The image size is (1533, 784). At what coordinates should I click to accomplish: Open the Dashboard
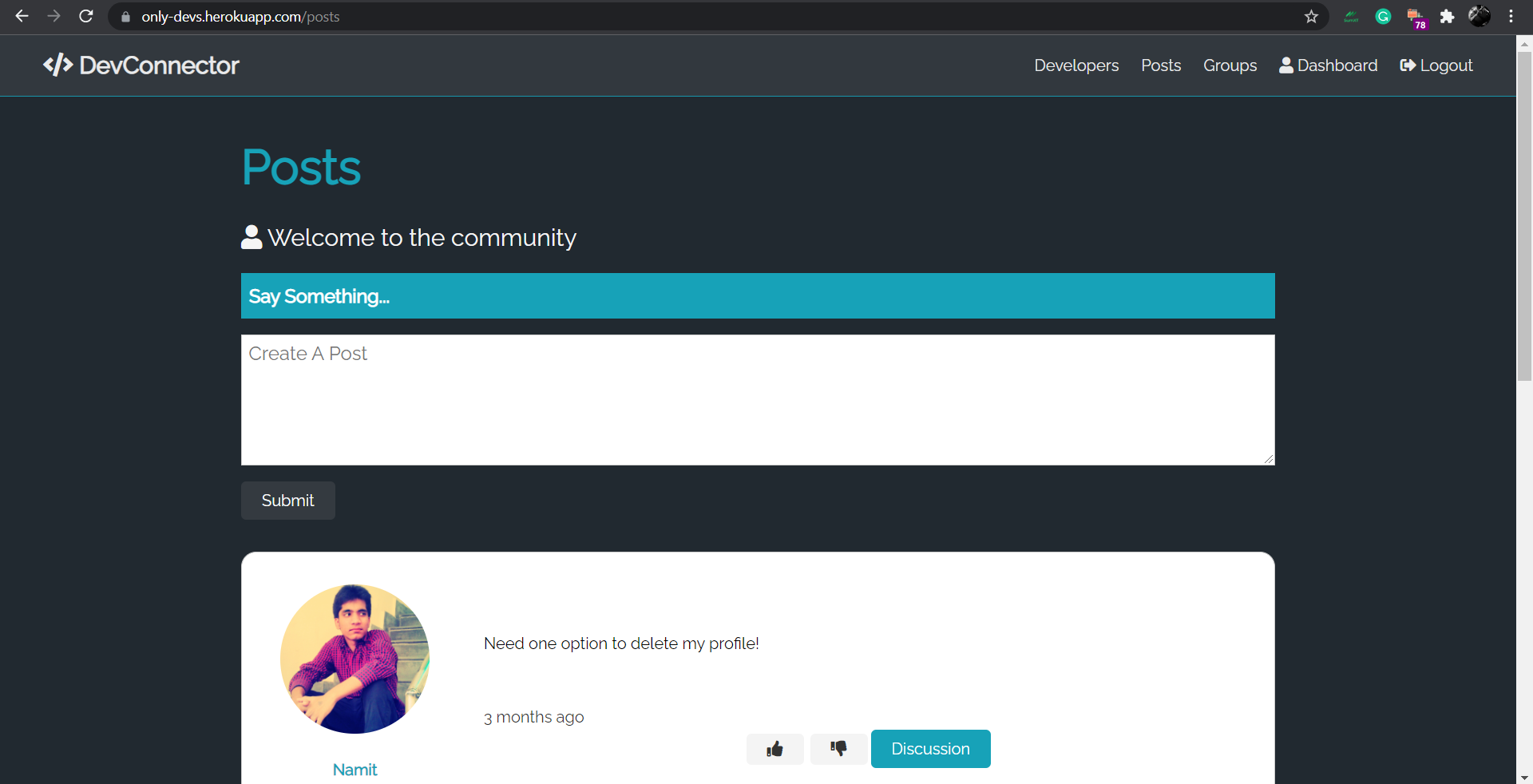[x=1329, y=65]
